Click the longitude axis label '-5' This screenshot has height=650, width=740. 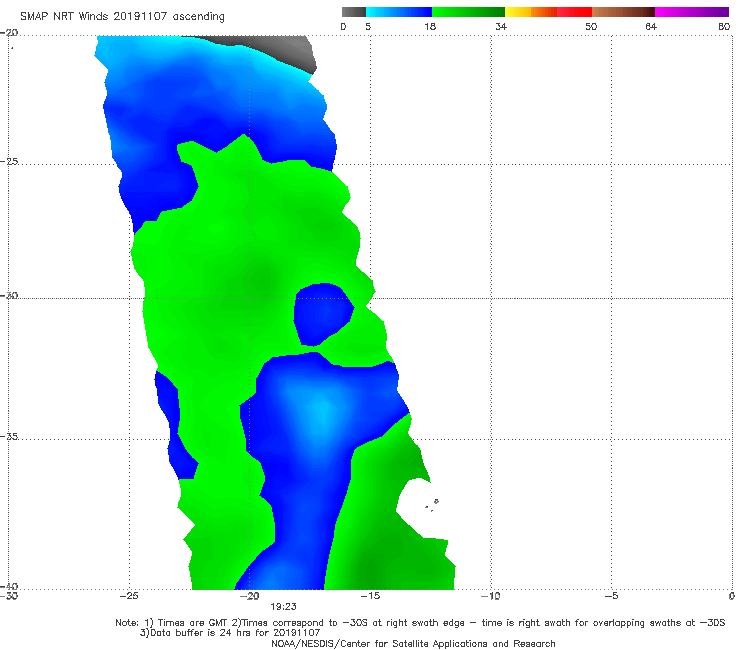(611, 596)
